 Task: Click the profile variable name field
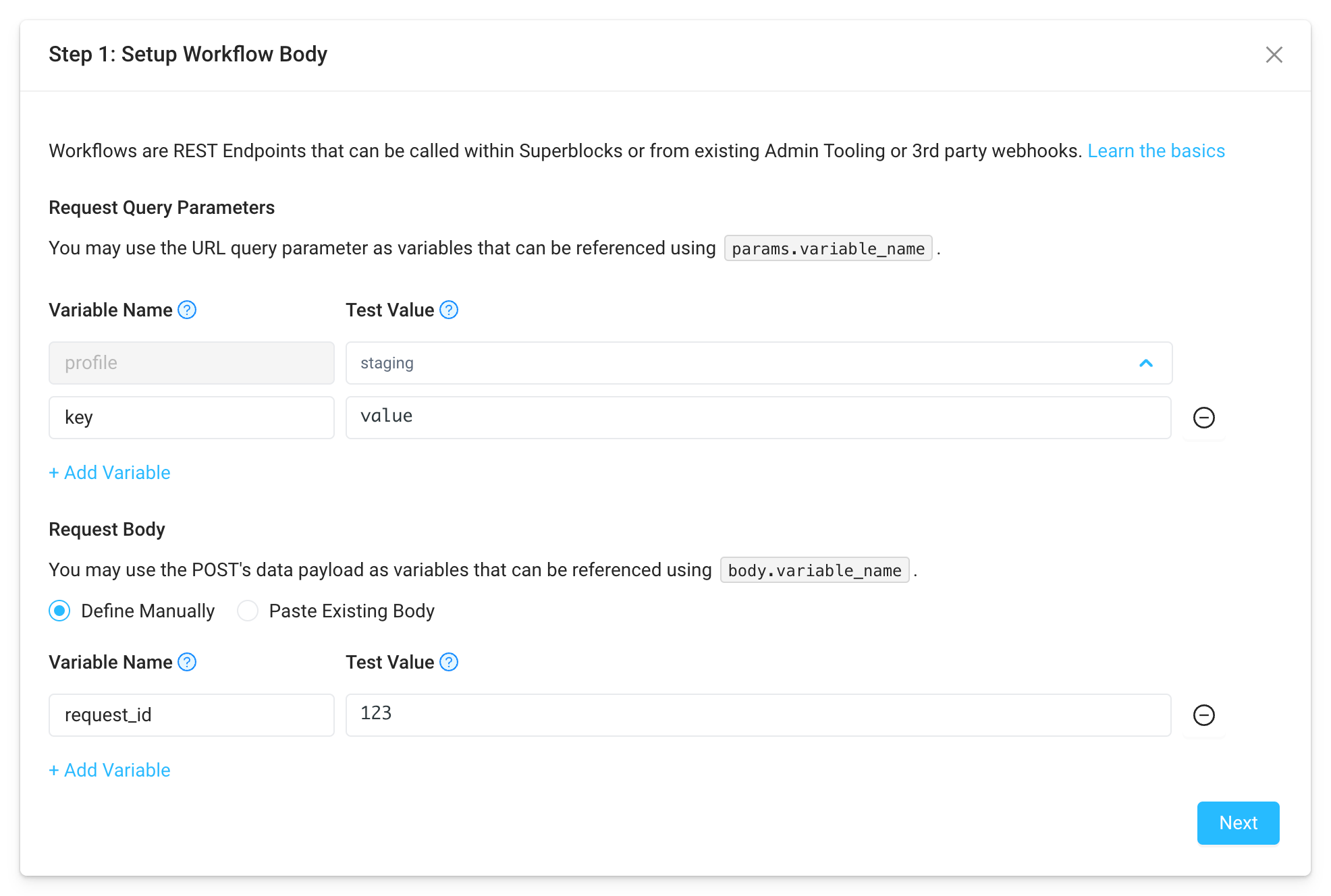(x=191, y=363)
